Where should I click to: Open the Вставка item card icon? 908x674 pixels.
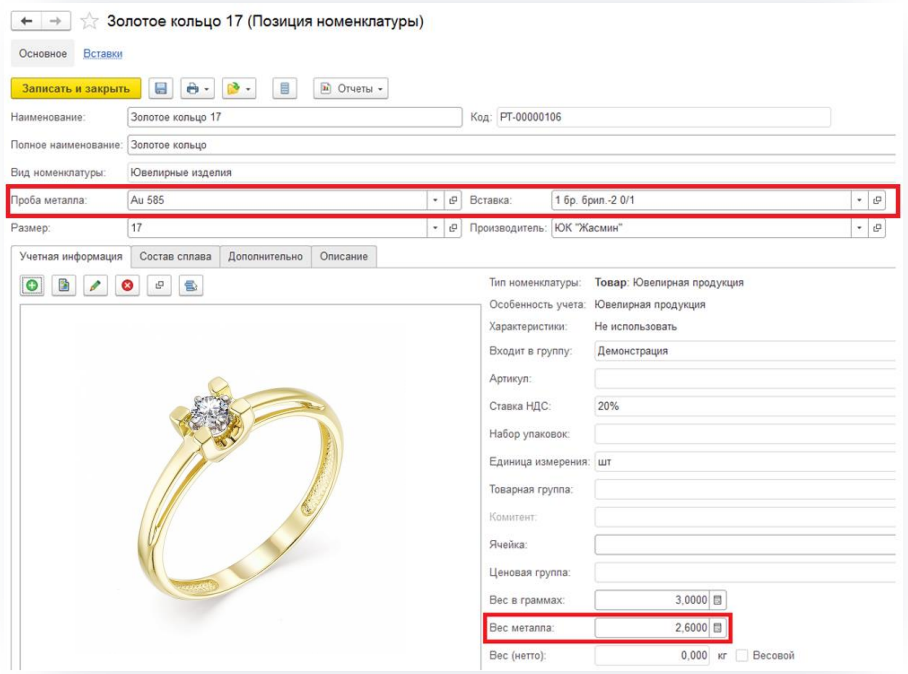pos(877,200)
